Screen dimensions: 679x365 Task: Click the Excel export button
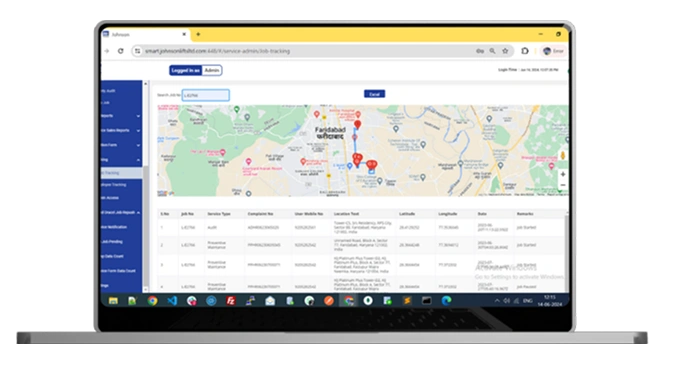375,94
